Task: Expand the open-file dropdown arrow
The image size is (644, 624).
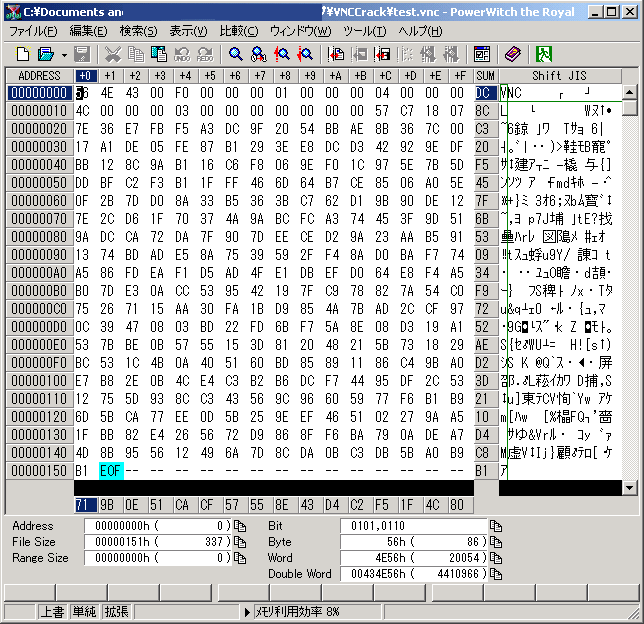Action: (x=64, y=54)
